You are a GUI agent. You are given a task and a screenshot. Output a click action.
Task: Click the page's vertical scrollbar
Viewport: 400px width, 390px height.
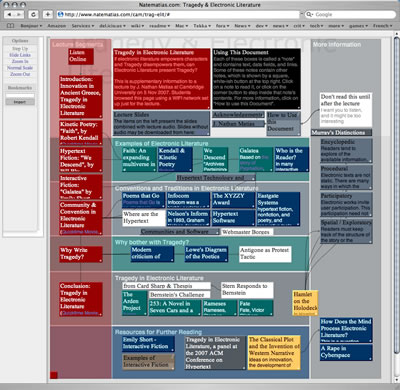pyautogui.click(x=396, y=207)
